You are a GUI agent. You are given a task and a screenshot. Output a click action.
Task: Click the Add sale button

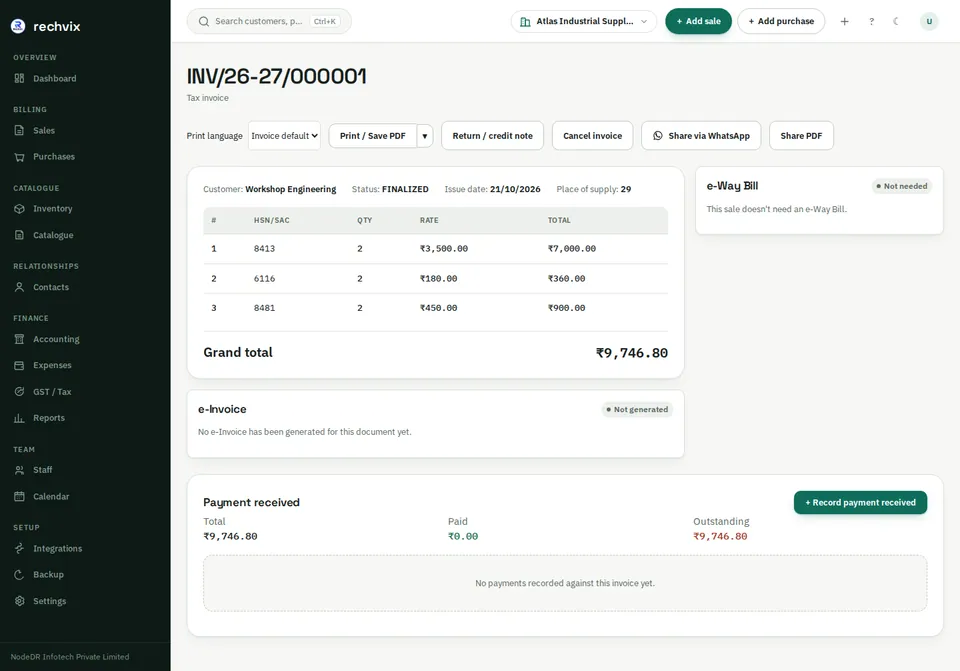coord(698,21)
